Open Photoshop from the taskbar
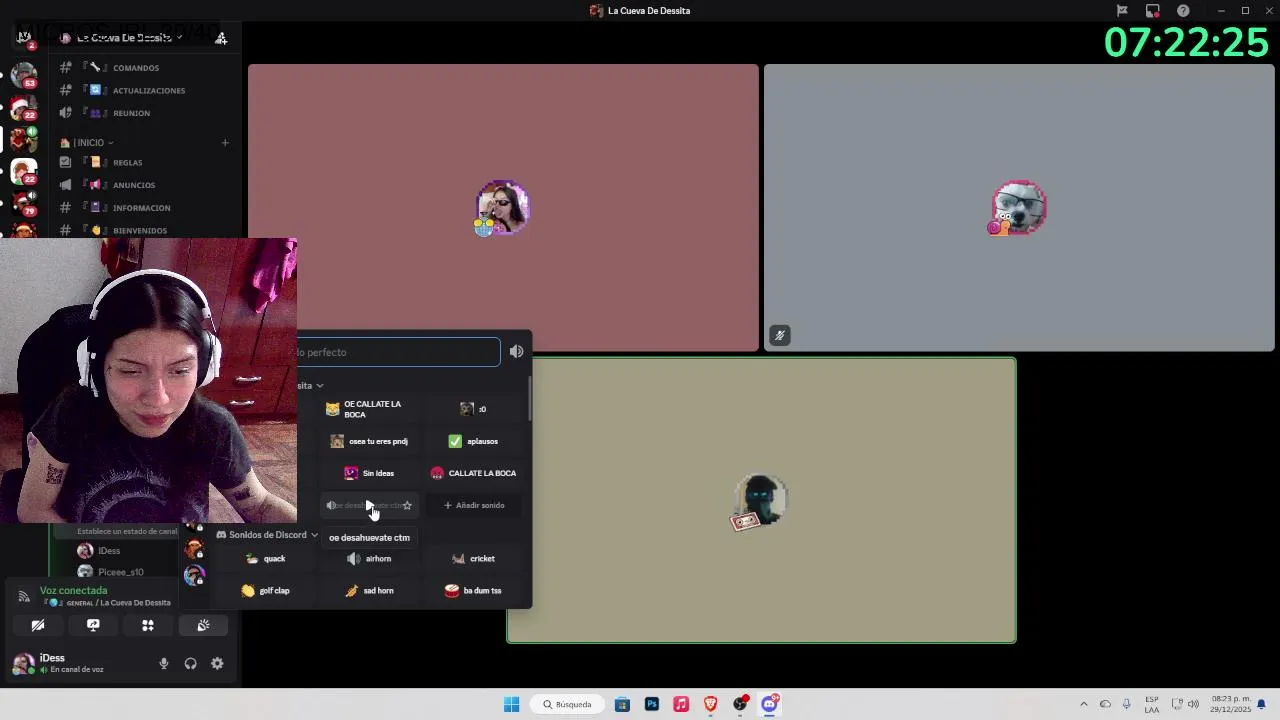The width and height of the screenshot is (1280, 720). click(652, 704)
